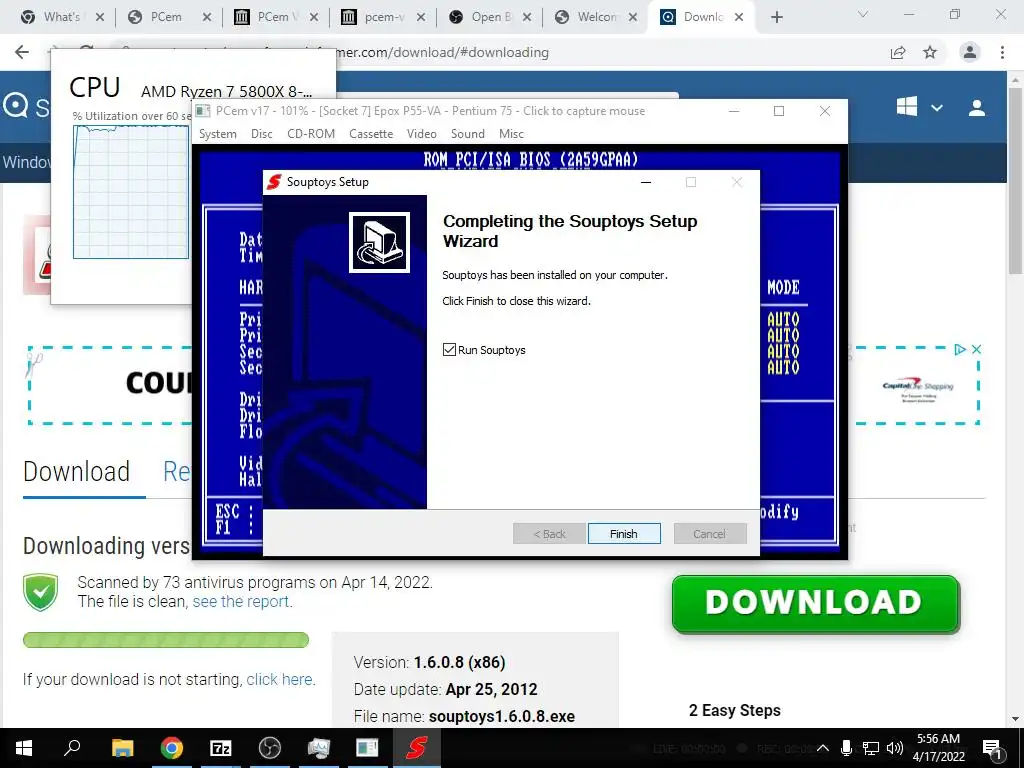This screenshot has height=768, width=1024.
Task: Click the installer computer icon in wizard
Action: (379, 242)
